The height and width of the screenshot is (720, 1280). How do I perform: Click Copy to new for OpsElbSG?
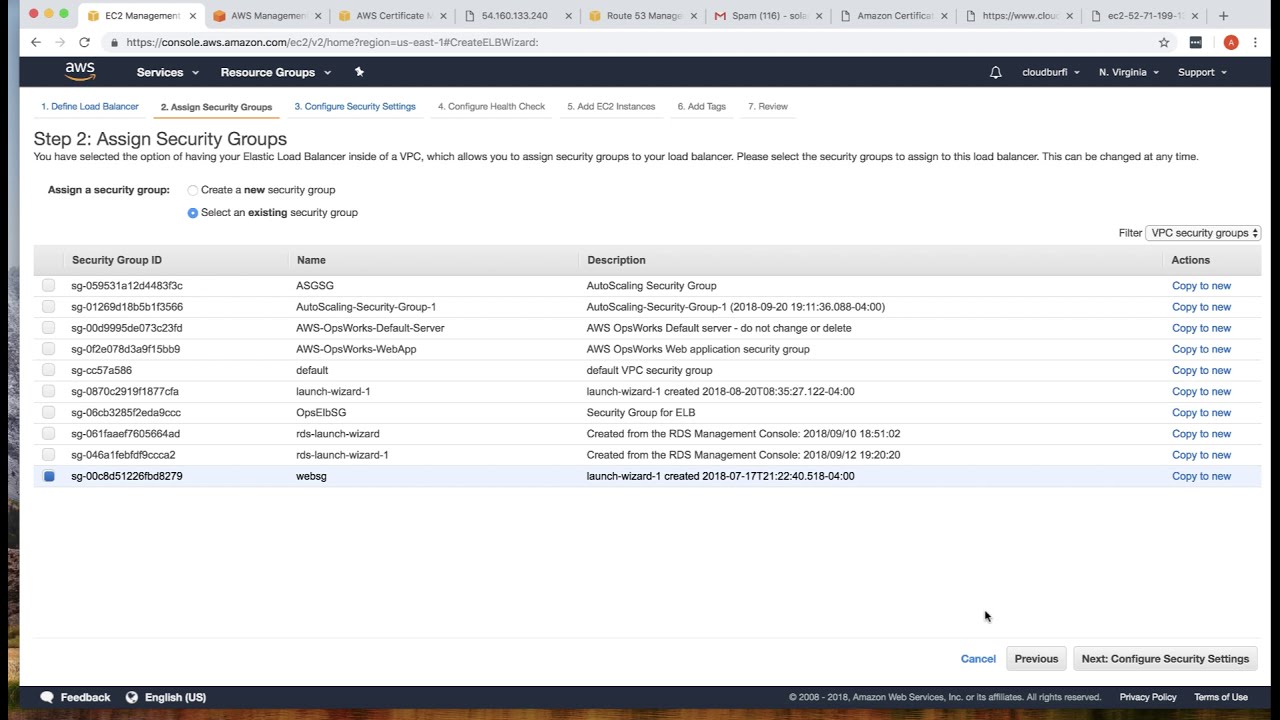pos(1201,412)
